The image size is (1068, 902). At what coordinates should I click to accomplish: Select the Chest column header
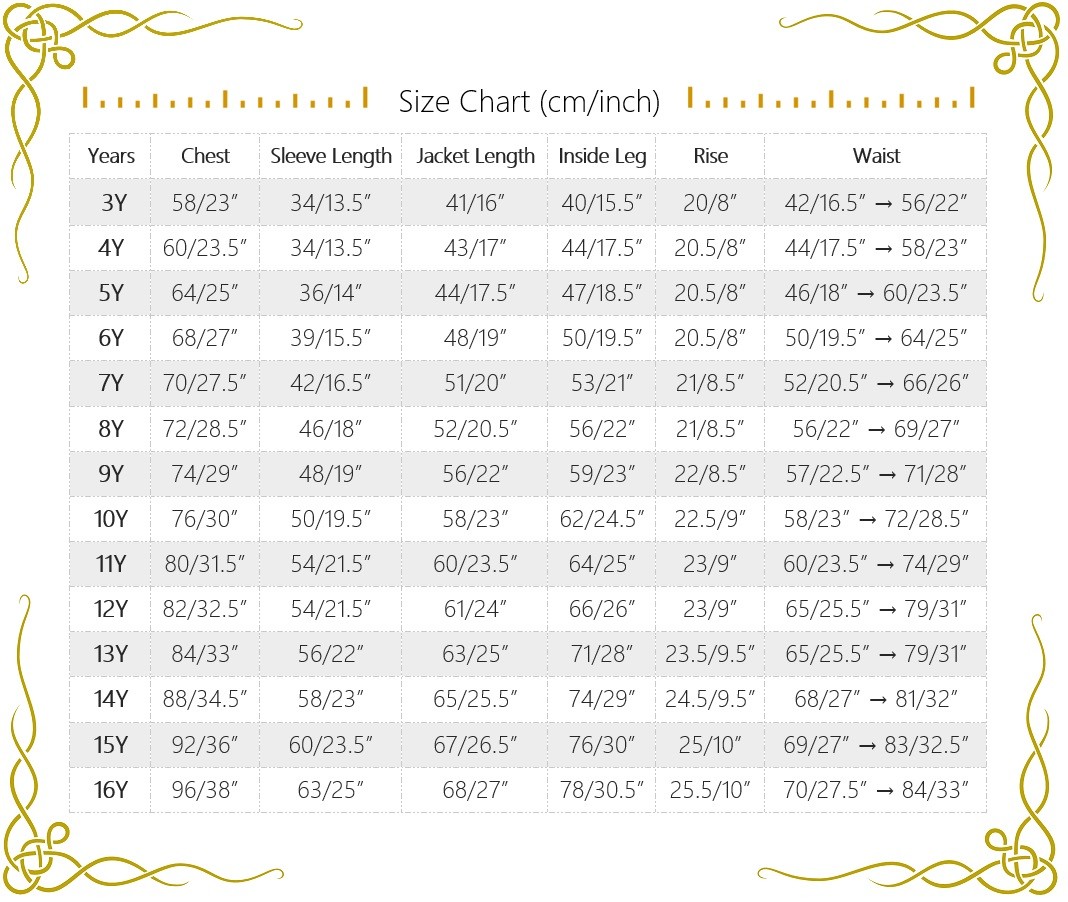205,156
